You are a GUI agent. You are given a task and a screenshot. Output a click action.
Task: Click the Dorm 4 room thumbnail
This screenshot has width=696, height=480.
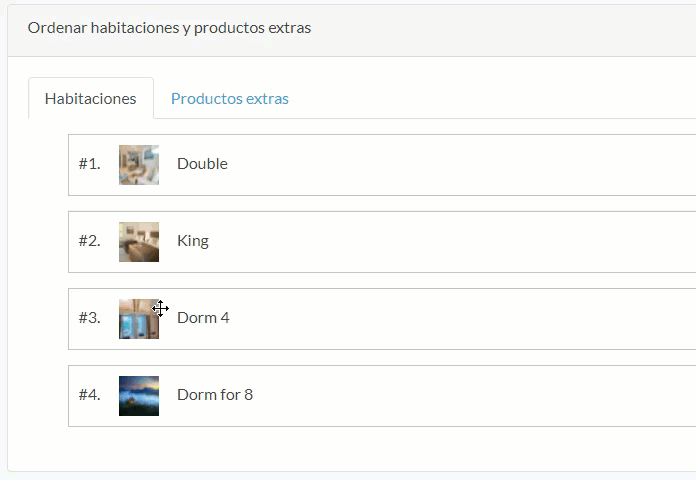tap(139, 319)
